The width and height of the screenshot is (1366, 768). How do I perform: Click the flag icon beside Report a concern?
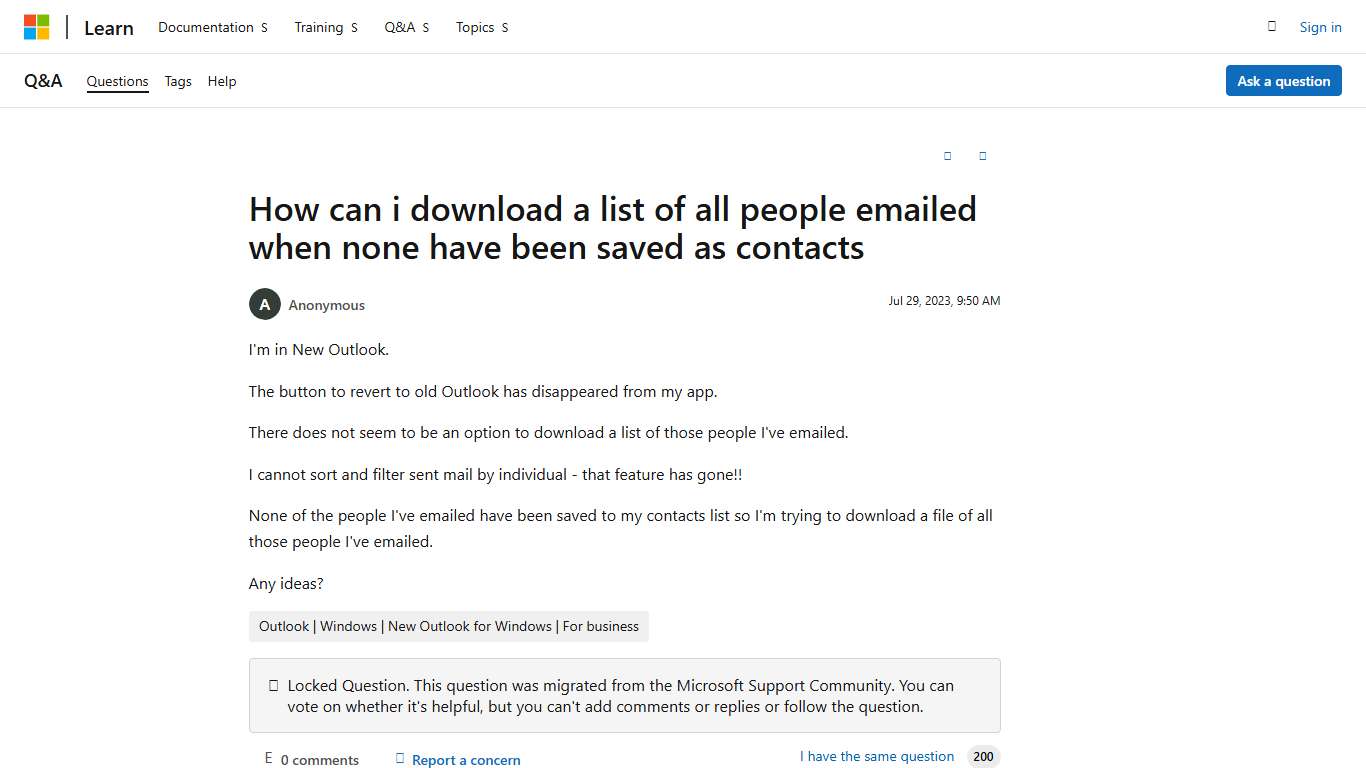tap(400, 758)
